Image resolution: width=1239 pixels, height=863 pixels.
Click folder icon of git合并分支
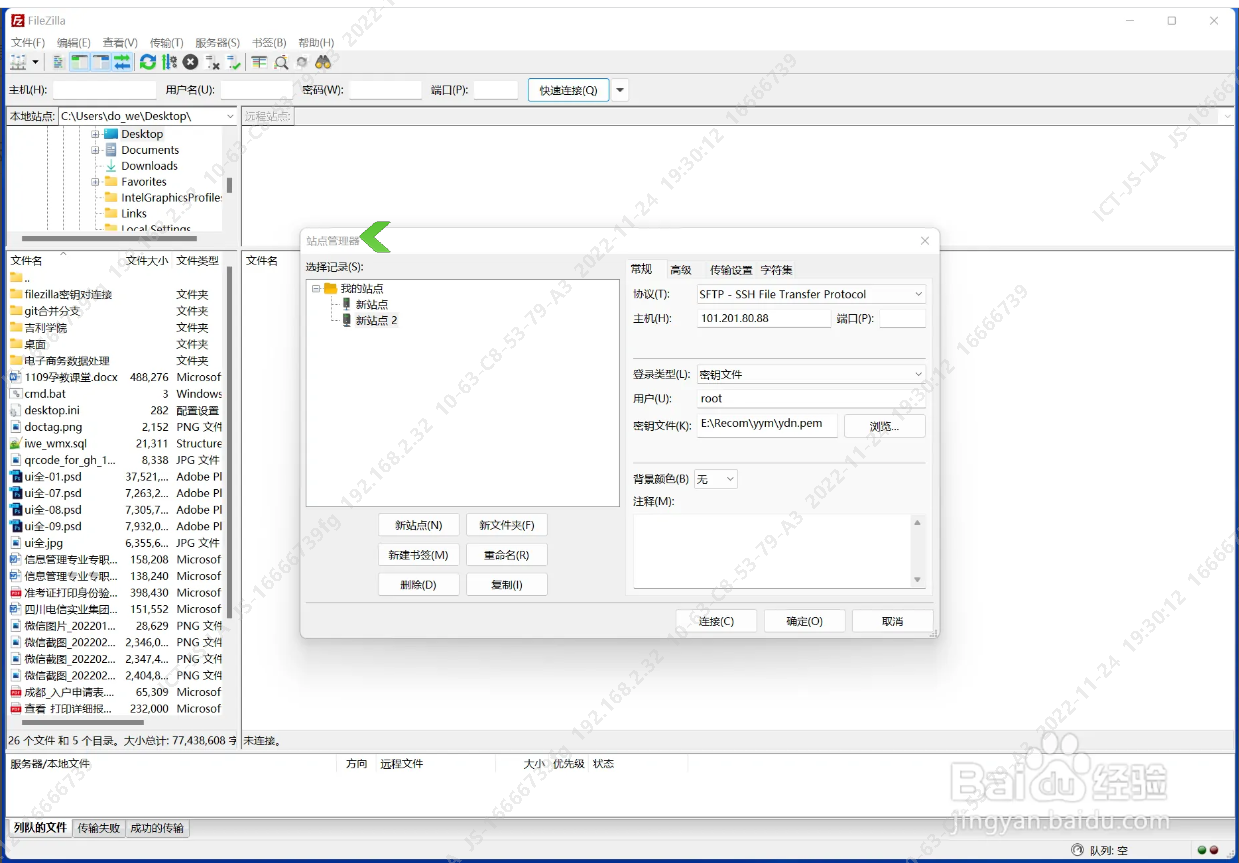[15, 311]
